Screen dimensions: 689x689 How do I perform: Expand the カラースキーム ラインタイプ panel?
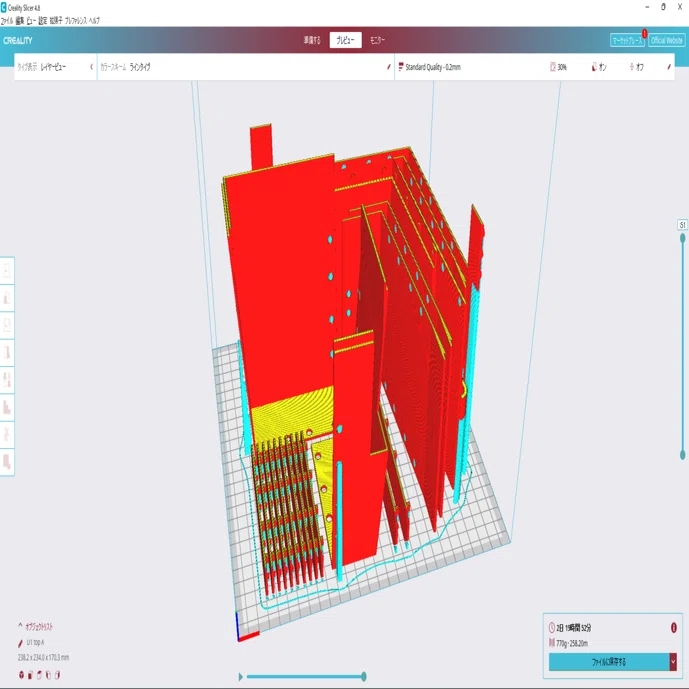point(246,67)
